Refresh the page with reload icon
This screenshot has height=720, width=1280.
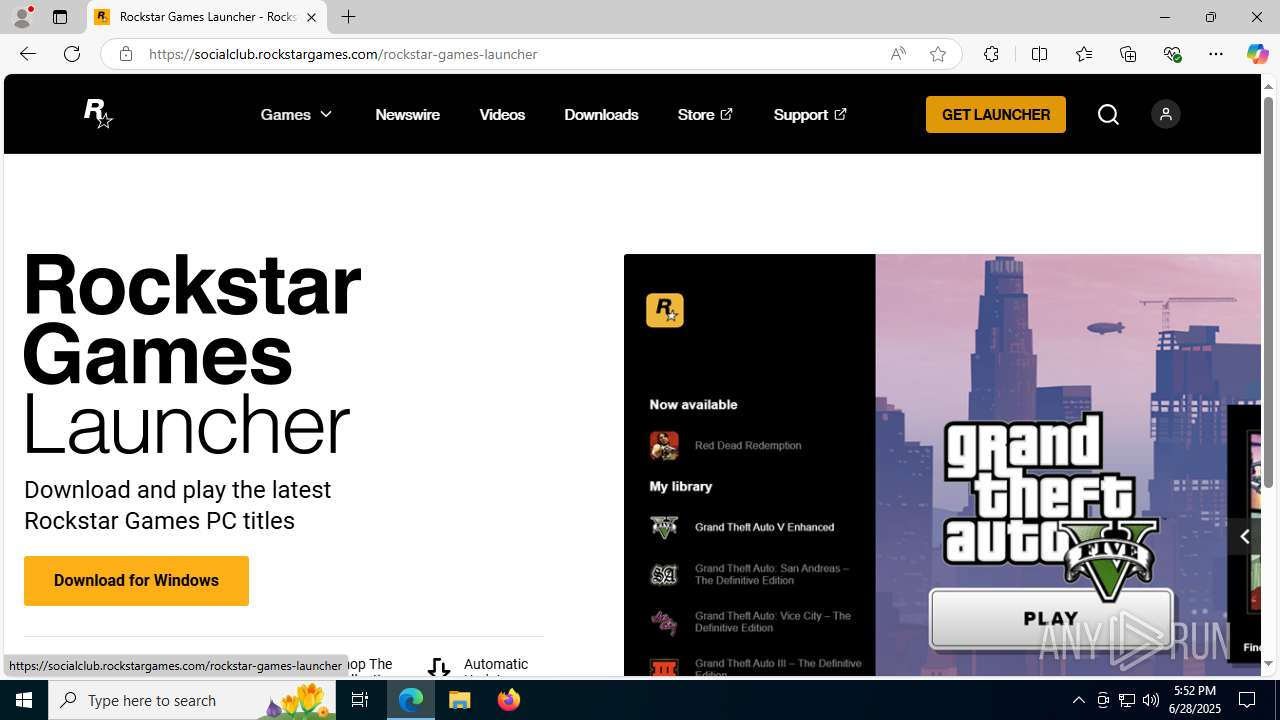[72, 54]
